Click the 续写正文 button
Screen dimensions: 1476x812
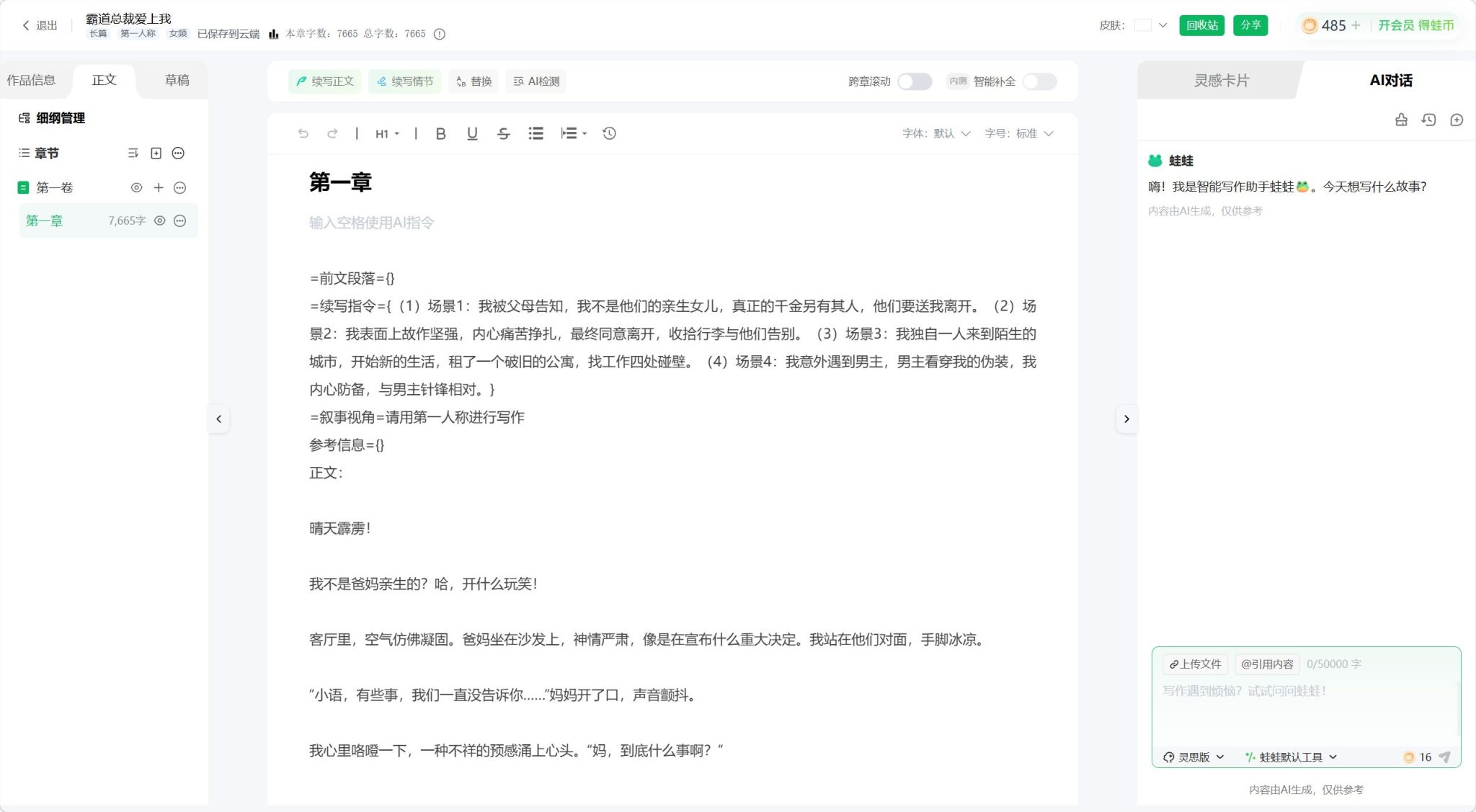coord(325,81)
